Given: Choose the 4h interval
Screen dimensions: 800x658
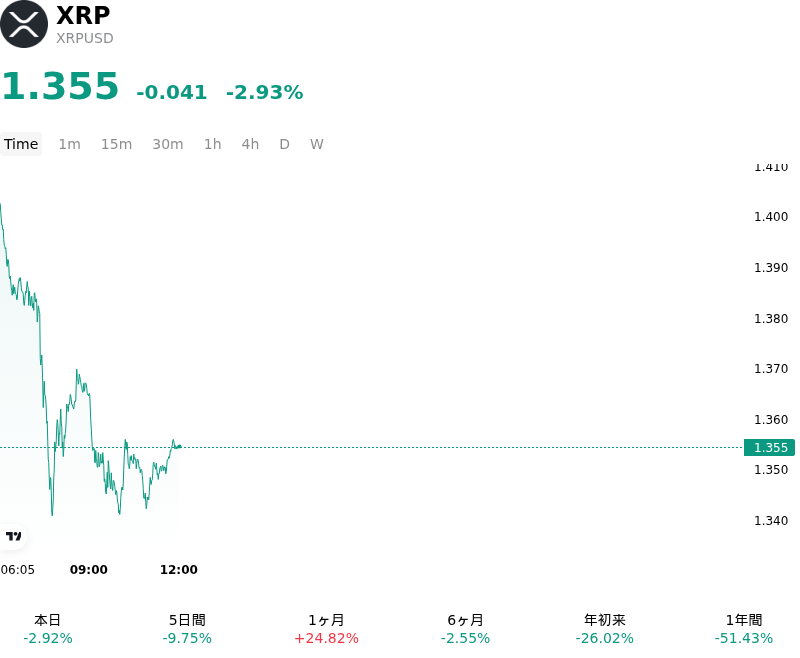Looking at the screenshot, I should pos(250,144).
